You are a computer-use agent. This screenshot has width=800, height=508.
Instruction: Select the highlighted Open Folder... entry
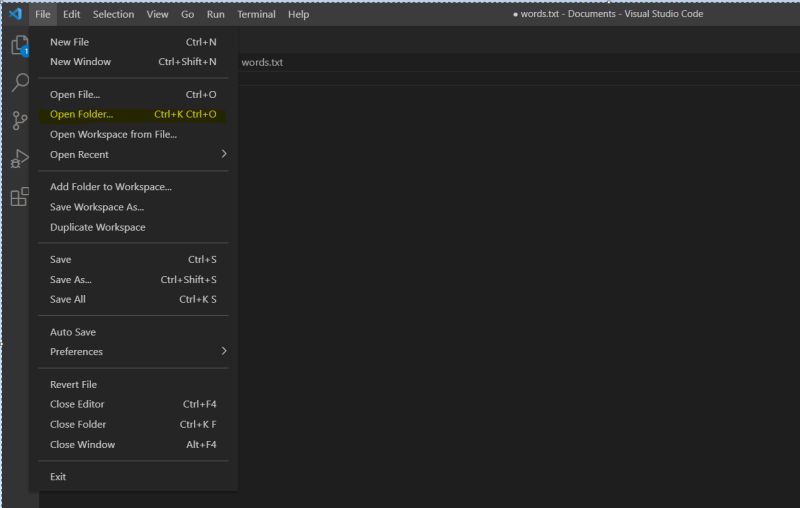[x=133, y=114]
